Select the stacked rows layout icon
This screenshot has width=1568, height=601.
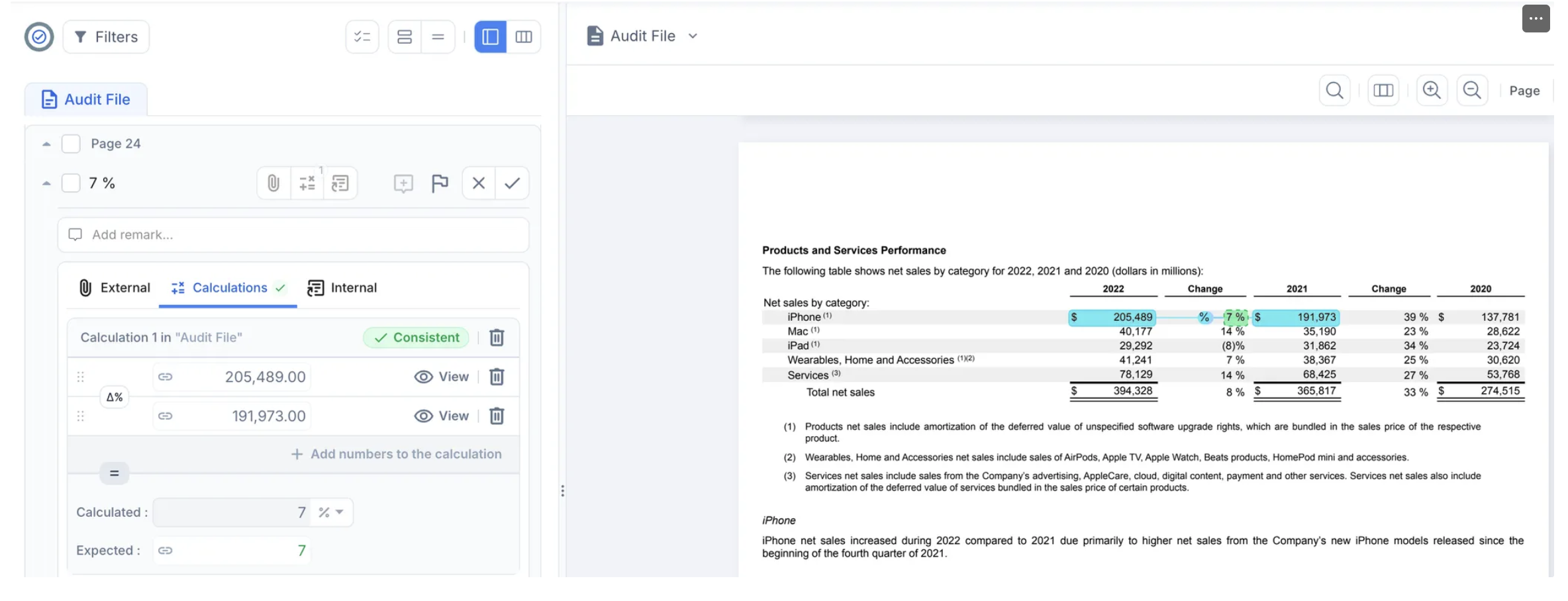click(405, 37)
